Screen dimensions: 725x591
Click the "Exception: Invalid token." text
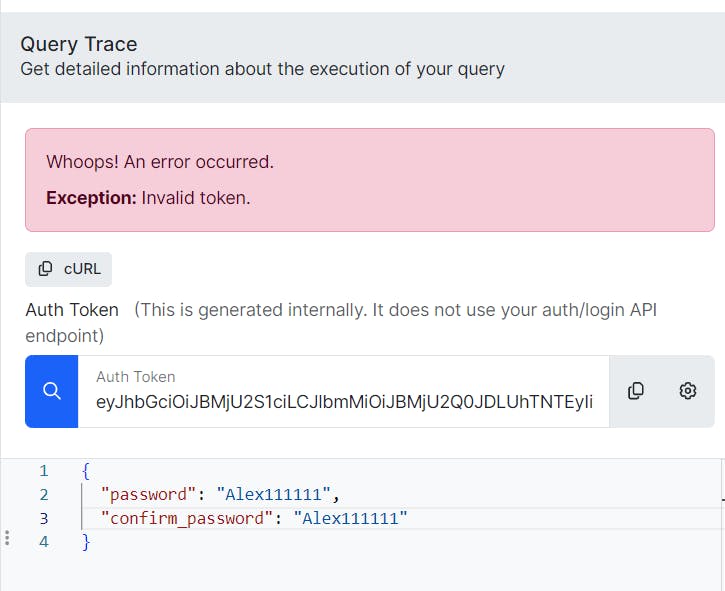[x=148, y=198]
